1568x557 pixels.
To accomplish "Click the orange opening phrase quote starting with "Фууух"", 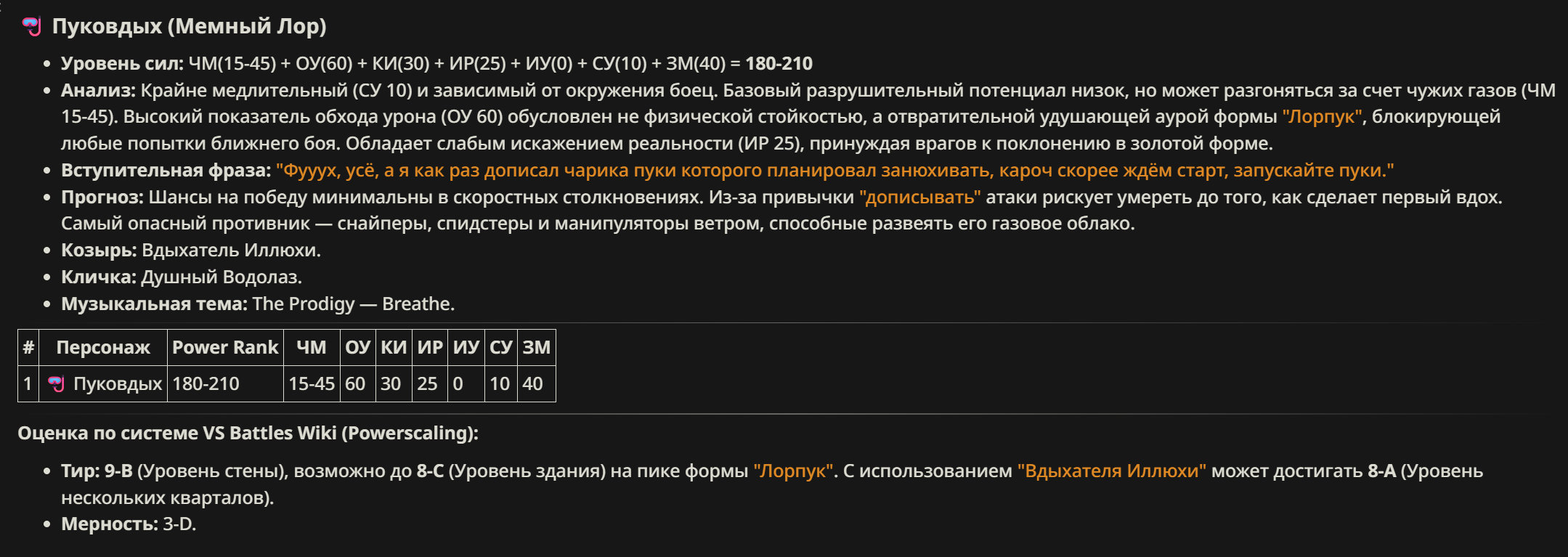I will 835,171.
